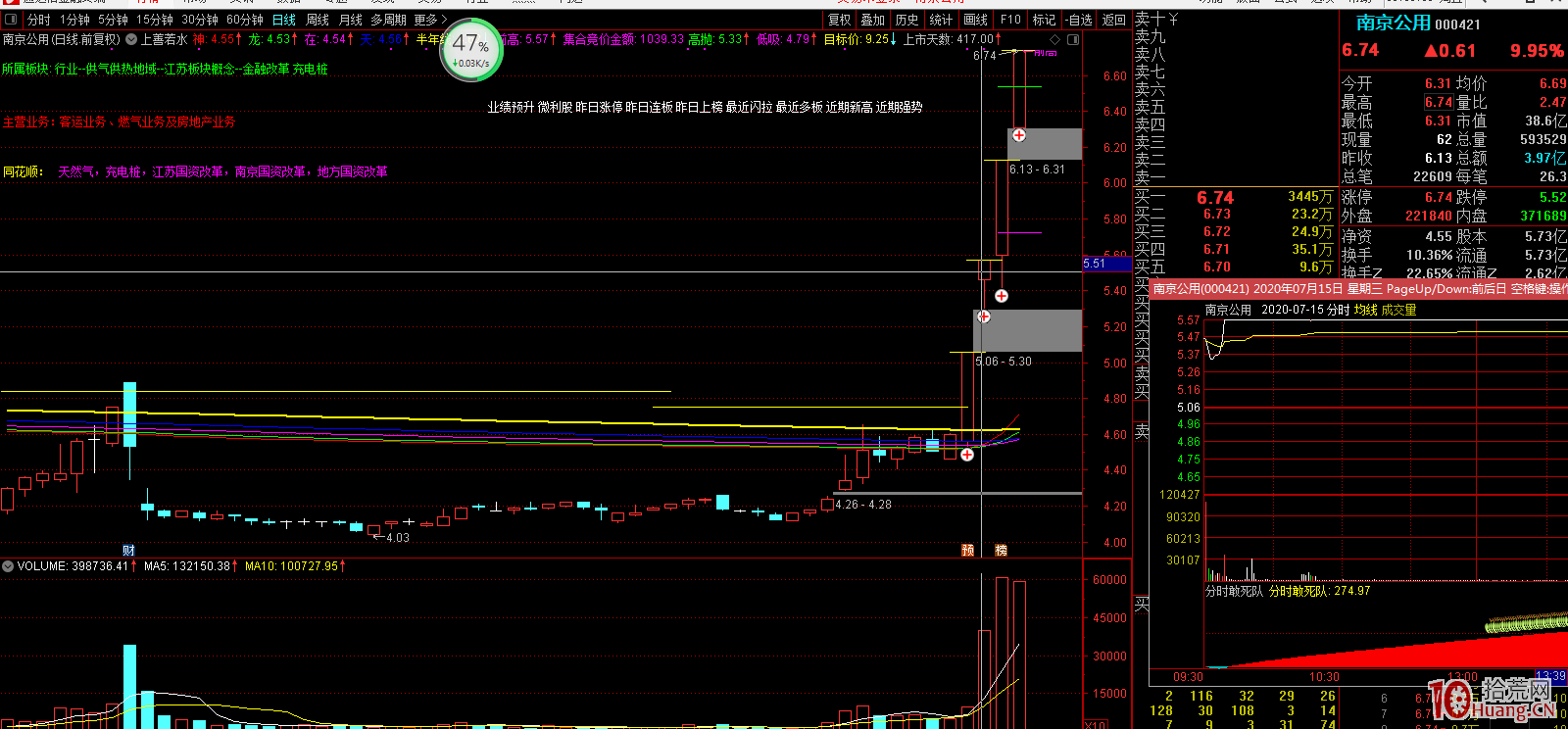This screenshot has height=729, width=1568.
Task: Click the plus marker near the 4.50 candlestick
Action: [x=967, y=455]
